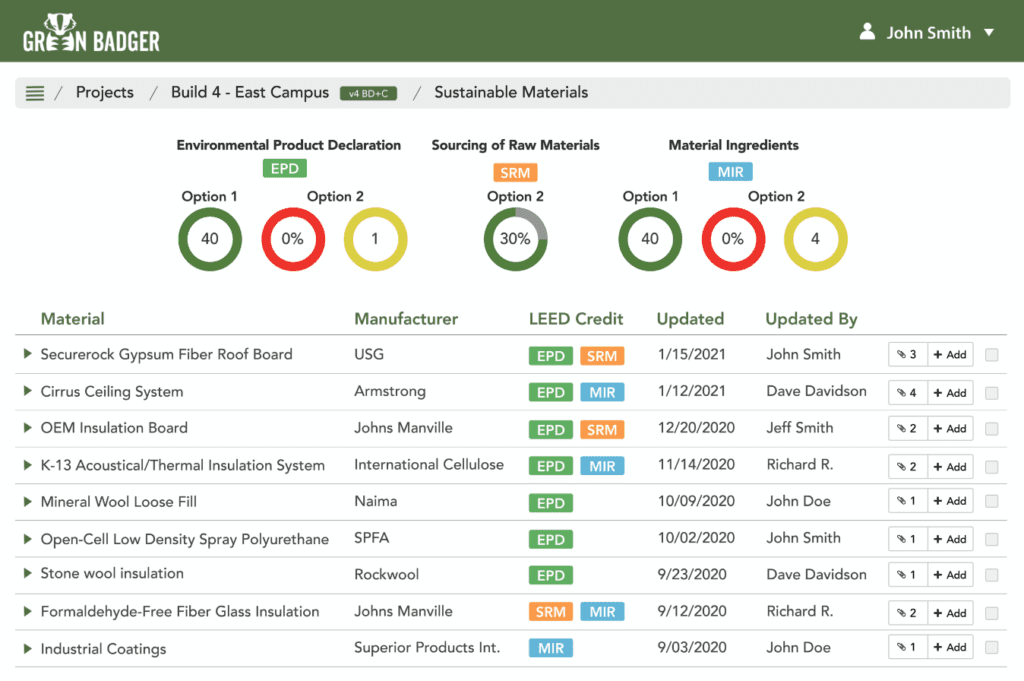The width and height of the screenshot is (1024, 681).
Task: Click the Green Badger logo
Action: [x=91, y=31]
